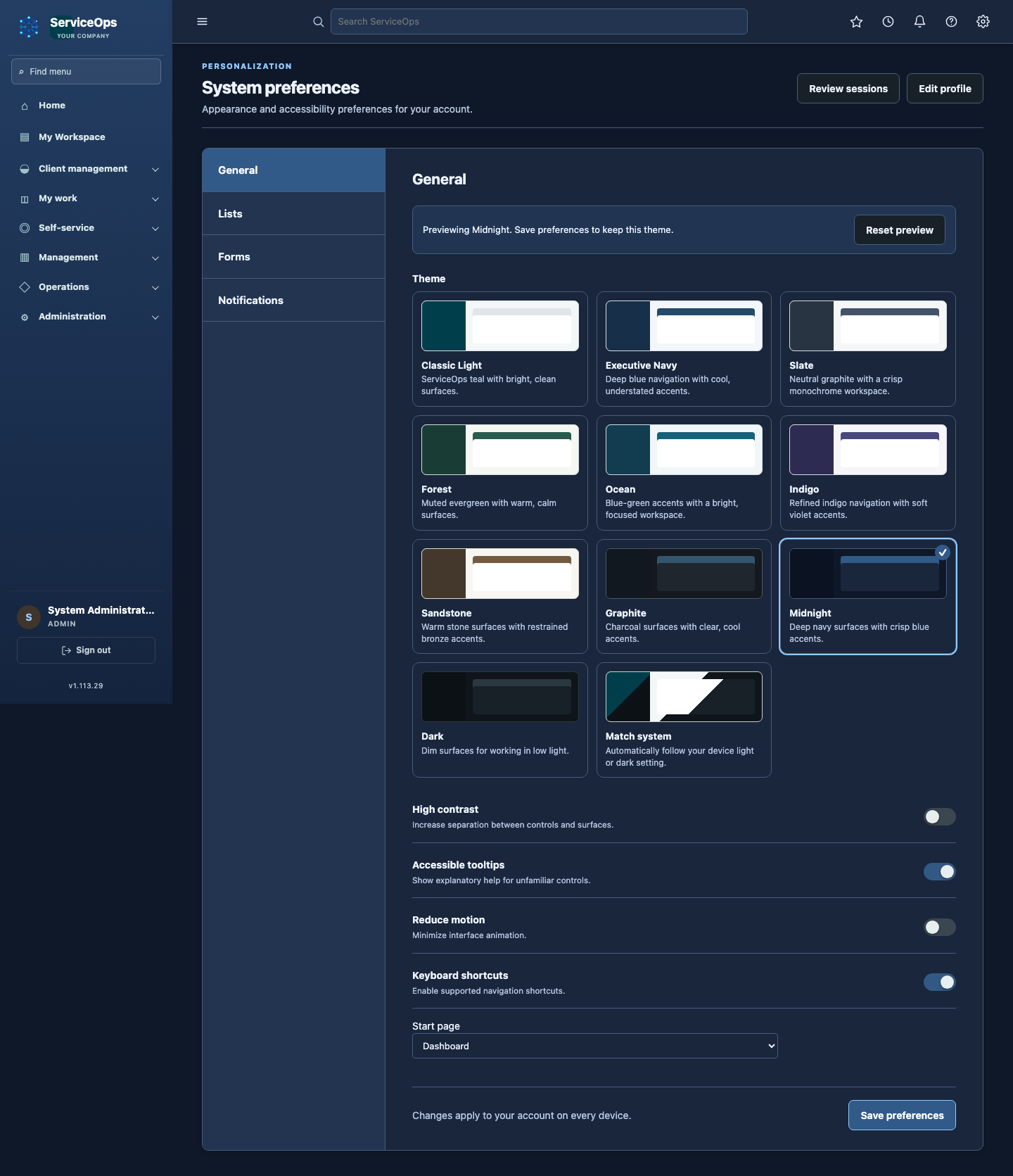
Task: Switch to the Lists tab
Action: [293, 214]
